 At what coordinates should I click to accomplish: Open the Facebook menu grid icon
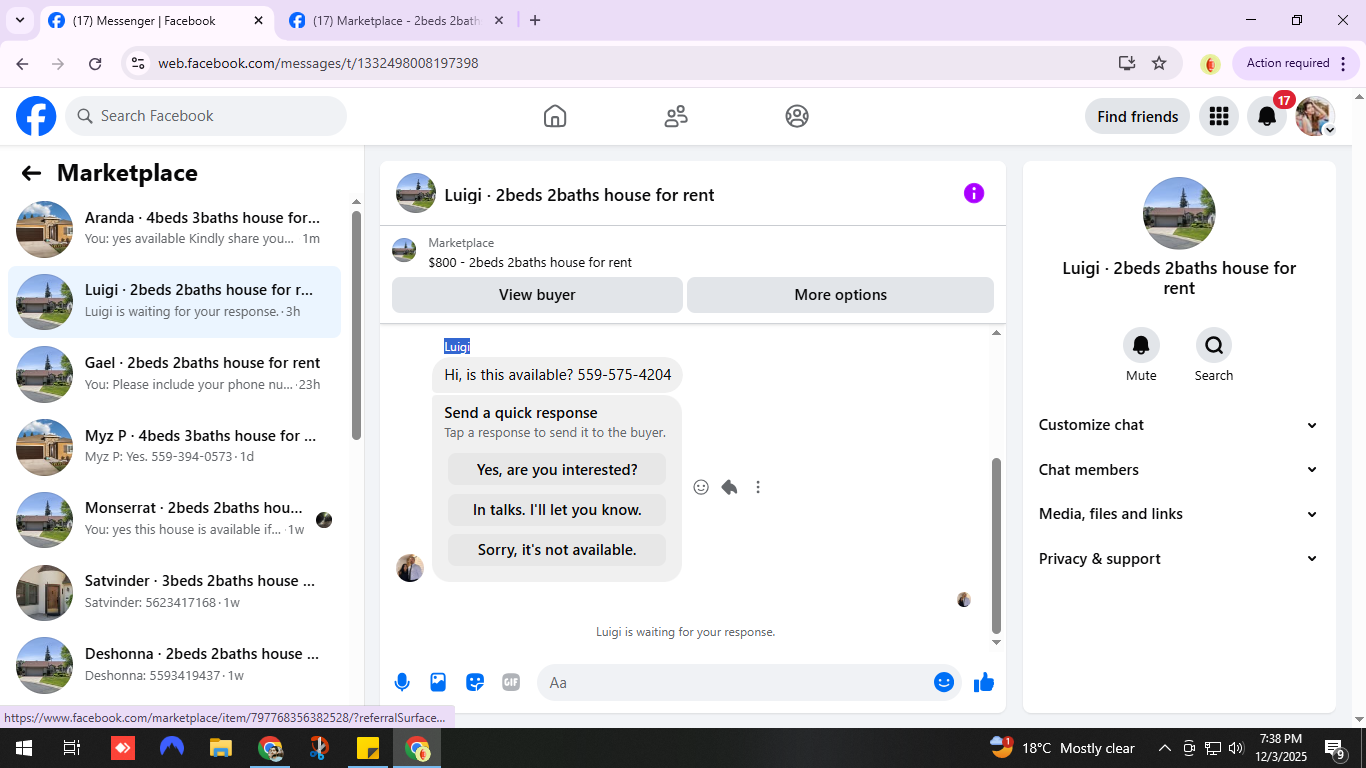click(x=1218, y=116)
